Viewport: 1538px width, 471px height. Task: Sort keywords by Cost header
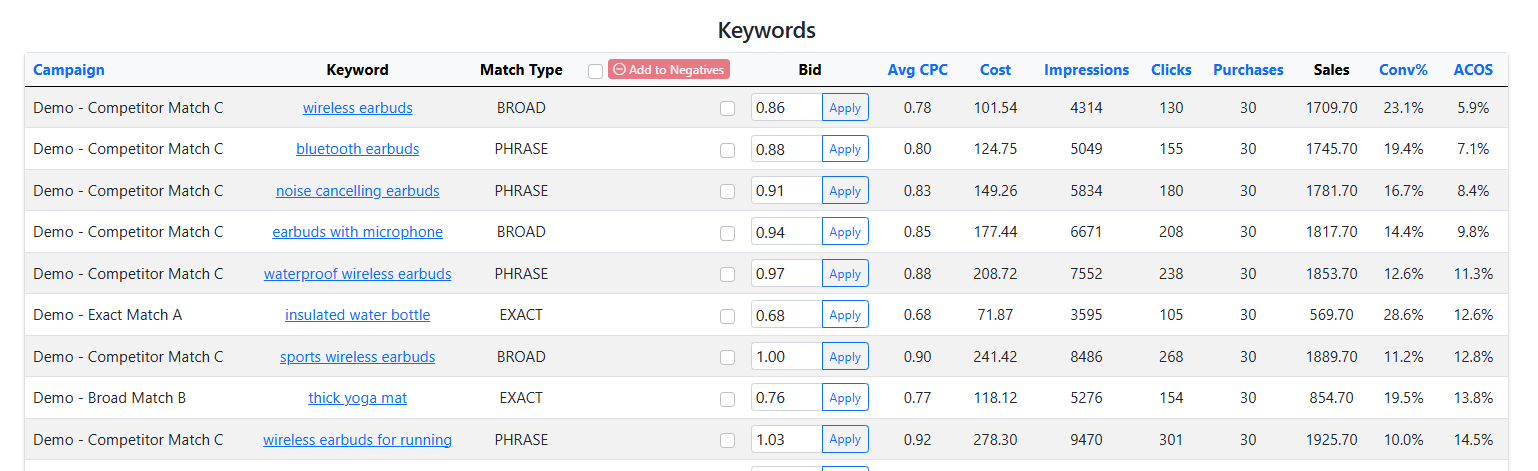click(995, 70)
